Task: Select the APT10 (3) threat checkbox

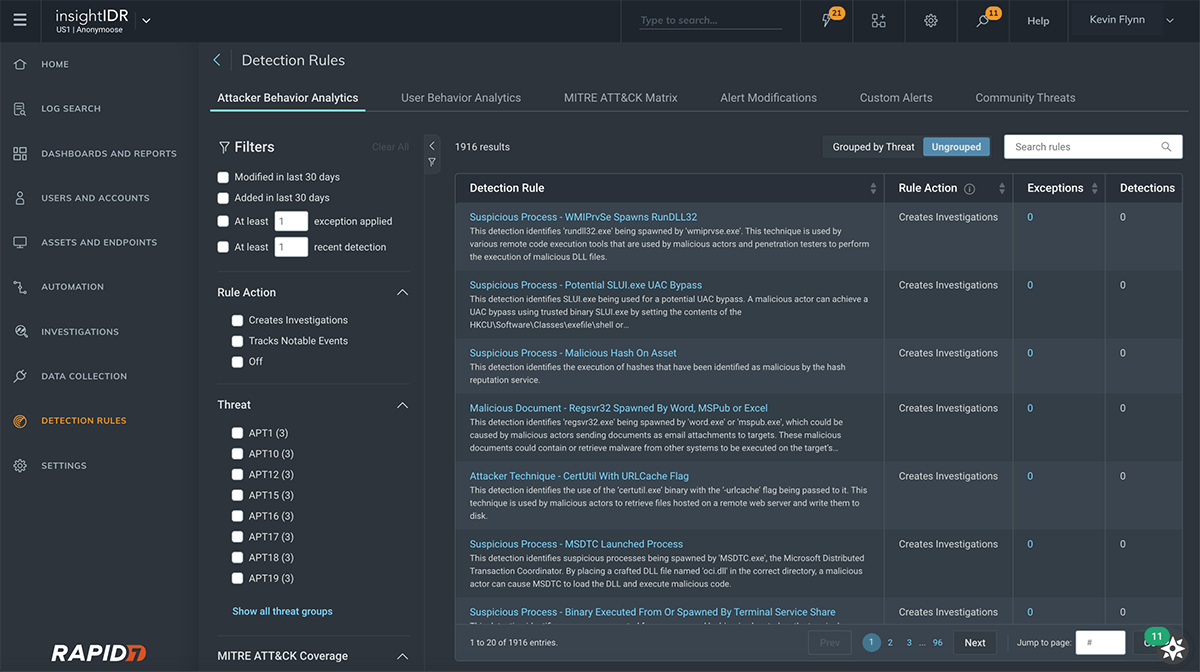Action: [237, 454]
